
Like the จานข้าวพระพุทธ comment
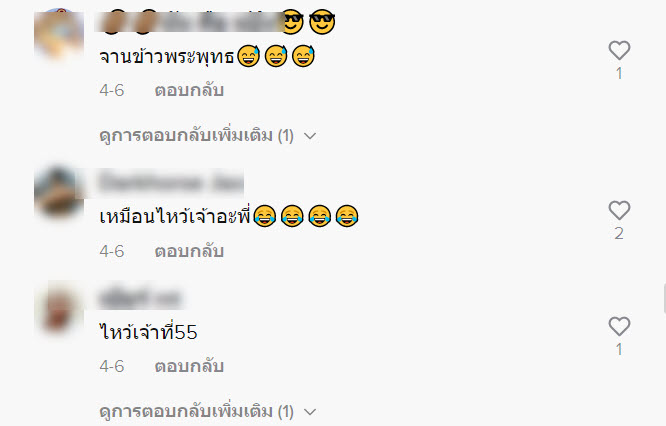619,50
